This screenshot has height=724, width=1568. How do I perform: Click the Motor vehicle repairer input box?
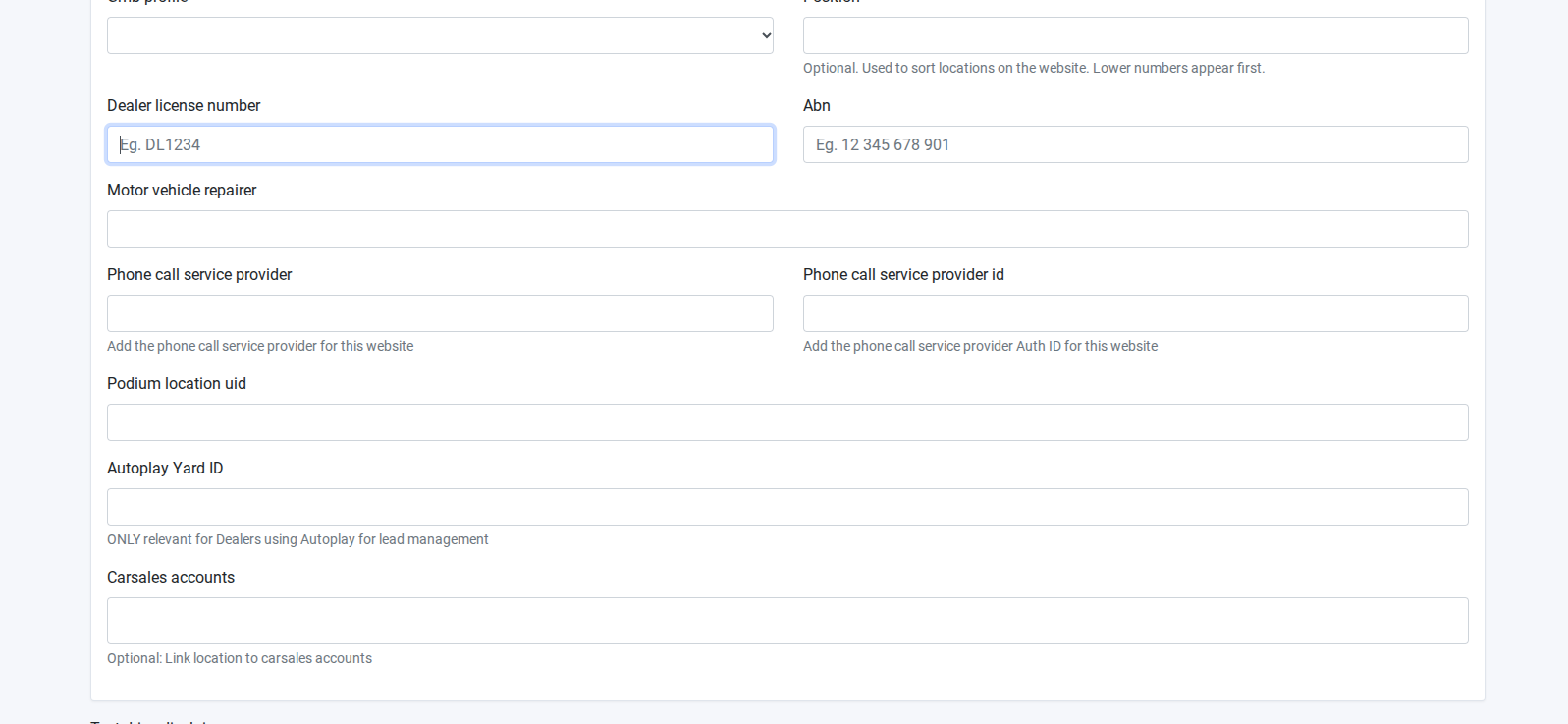point(787,229)
